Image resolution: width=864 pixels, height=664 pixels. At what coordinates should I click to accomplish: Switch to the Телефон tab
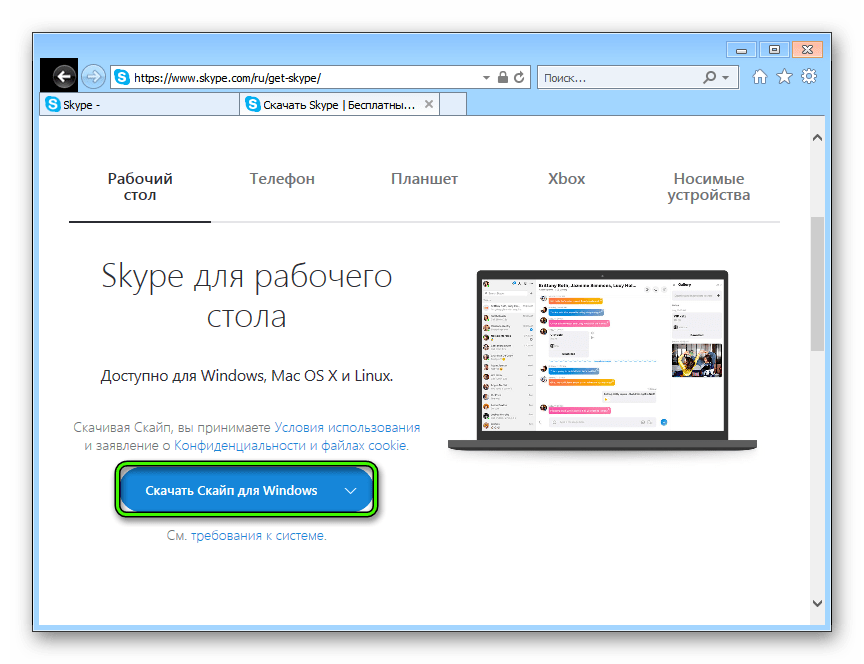tap(282, 179)
